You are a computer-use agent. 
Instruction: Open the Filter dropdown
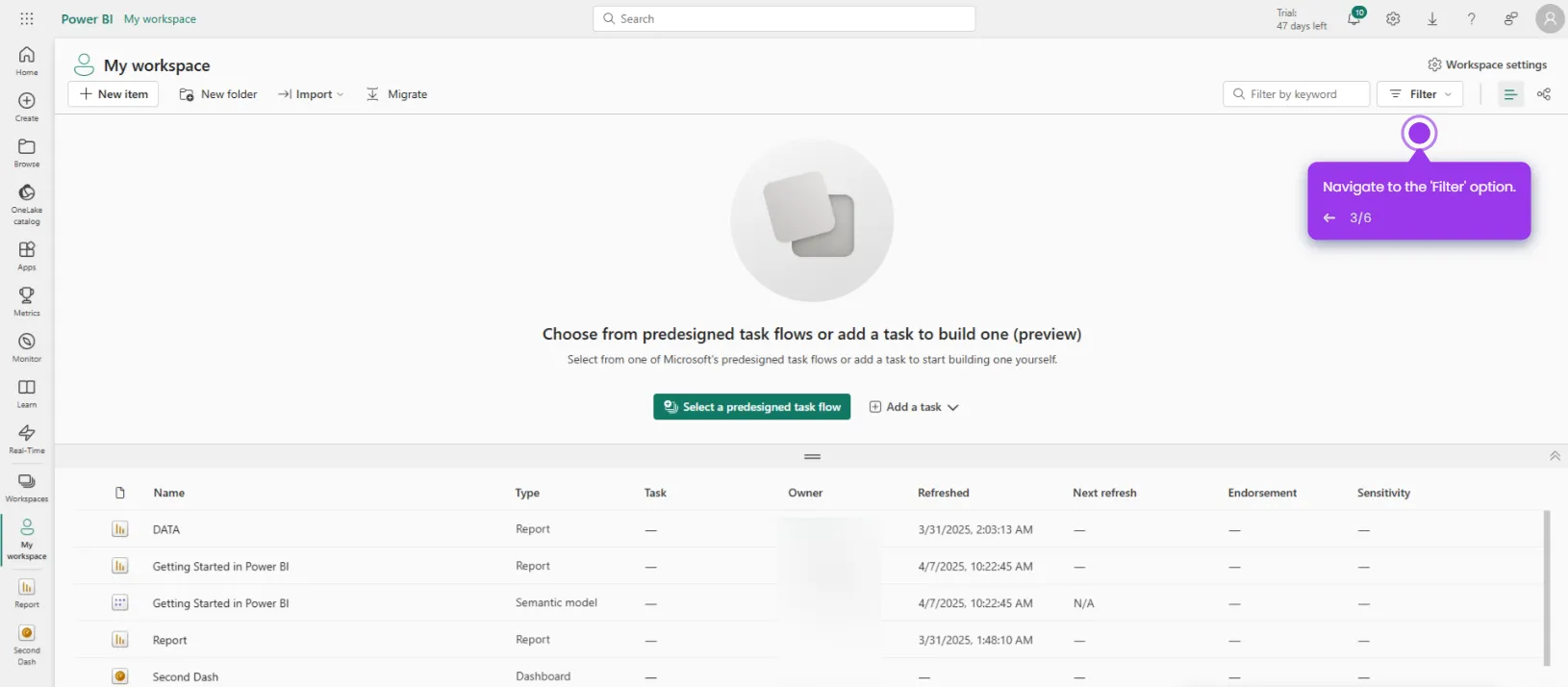[x=1420, y=94]
